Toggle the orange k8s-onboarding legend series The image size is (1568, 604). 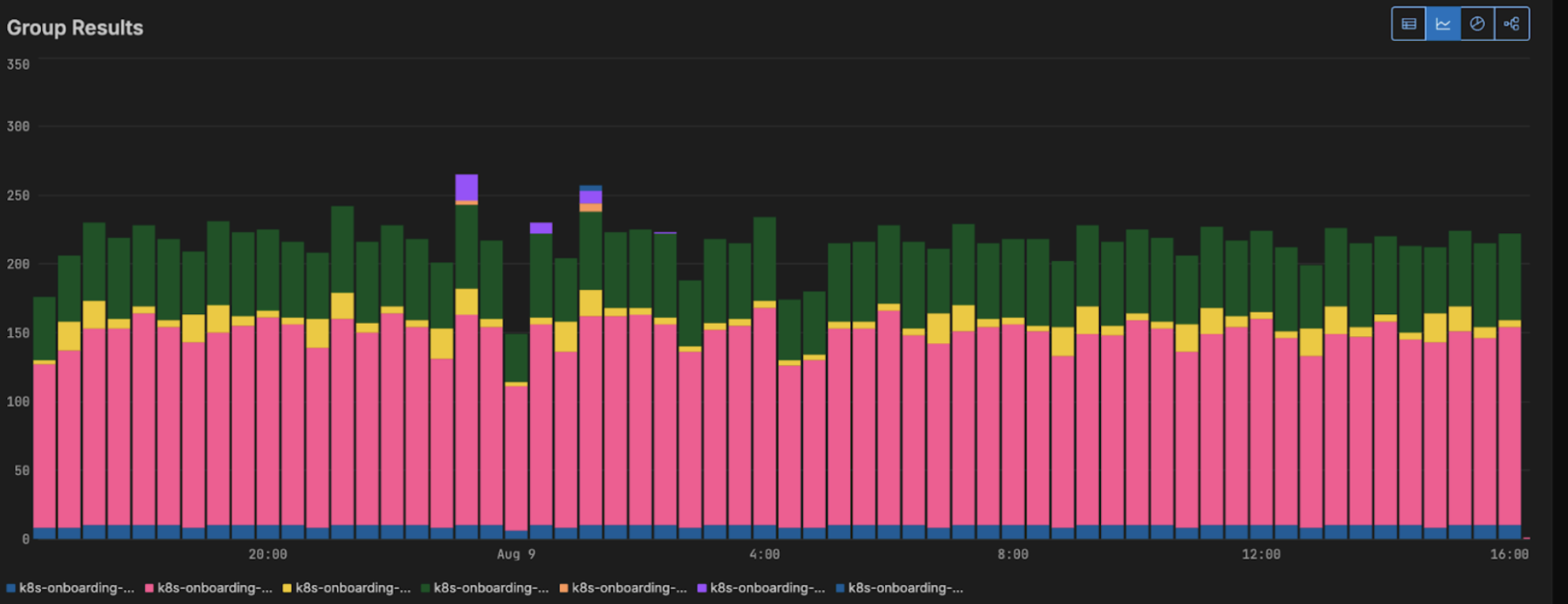pyautogui.click(x=622, y=588)
